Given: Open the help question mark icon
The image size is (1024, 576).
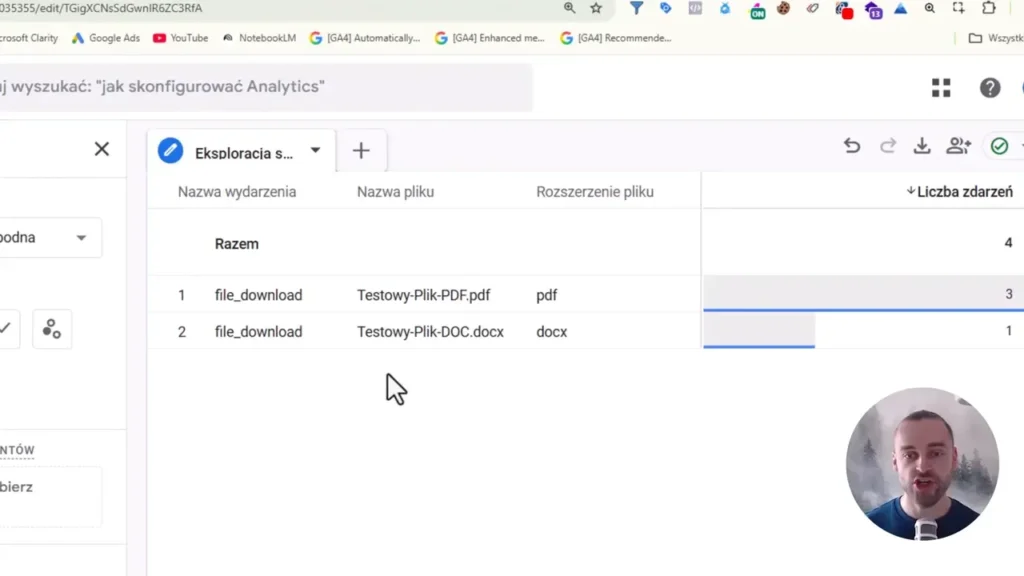Looking at the screenshot, I should pos(990,88).
